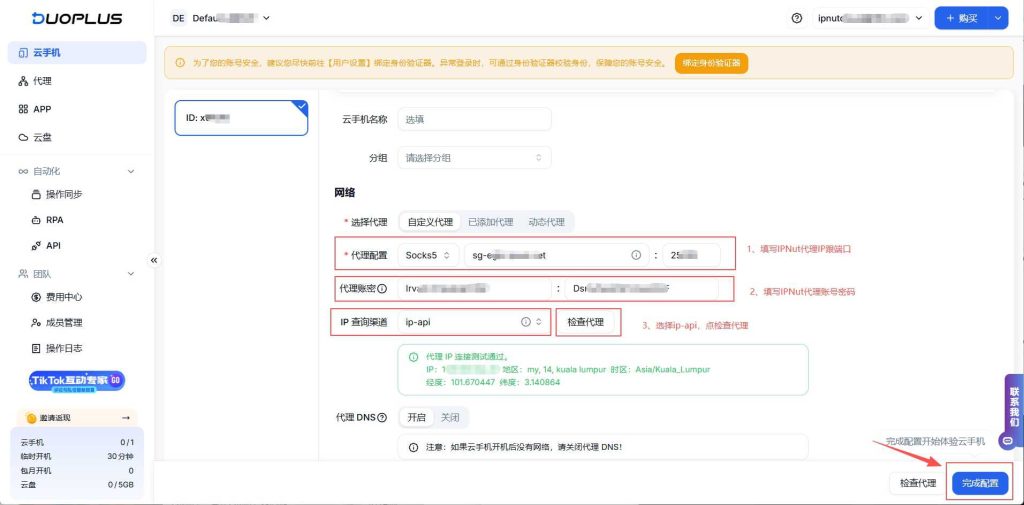Click the TikTok 互动专家 banner
This screenshot has height=505, width=1024.
[76, 381]
